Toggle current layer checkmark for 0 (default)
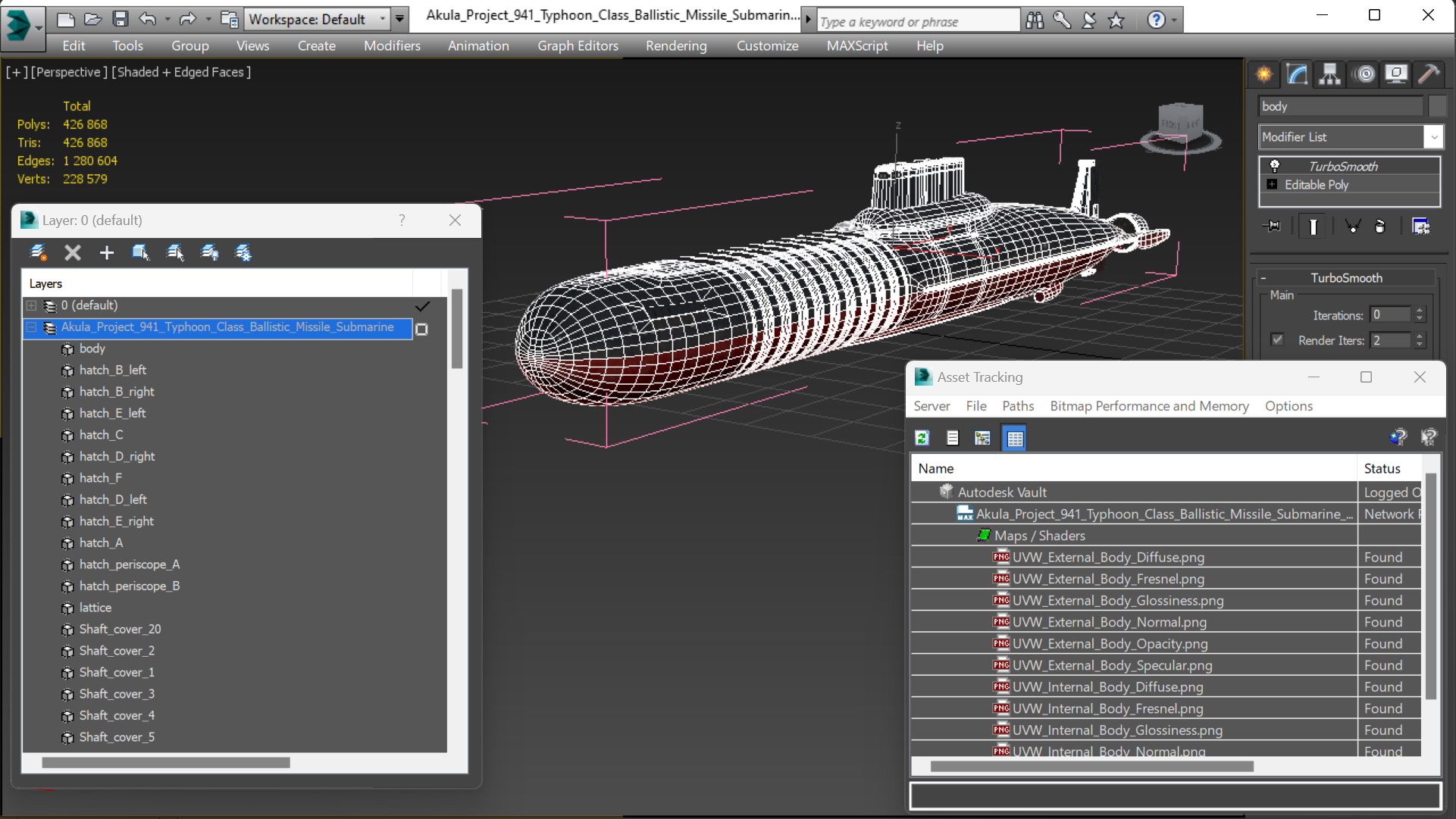1456x819 pixels. [x=422, y=306]
